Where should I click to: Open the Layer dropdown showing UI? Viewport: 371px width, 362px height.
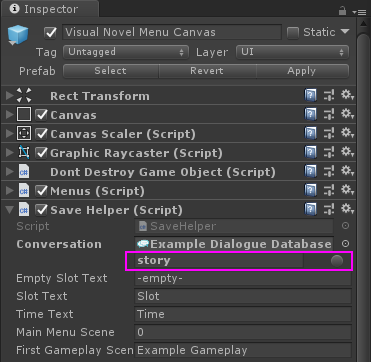pyautogui.click(x=292, y=52)
